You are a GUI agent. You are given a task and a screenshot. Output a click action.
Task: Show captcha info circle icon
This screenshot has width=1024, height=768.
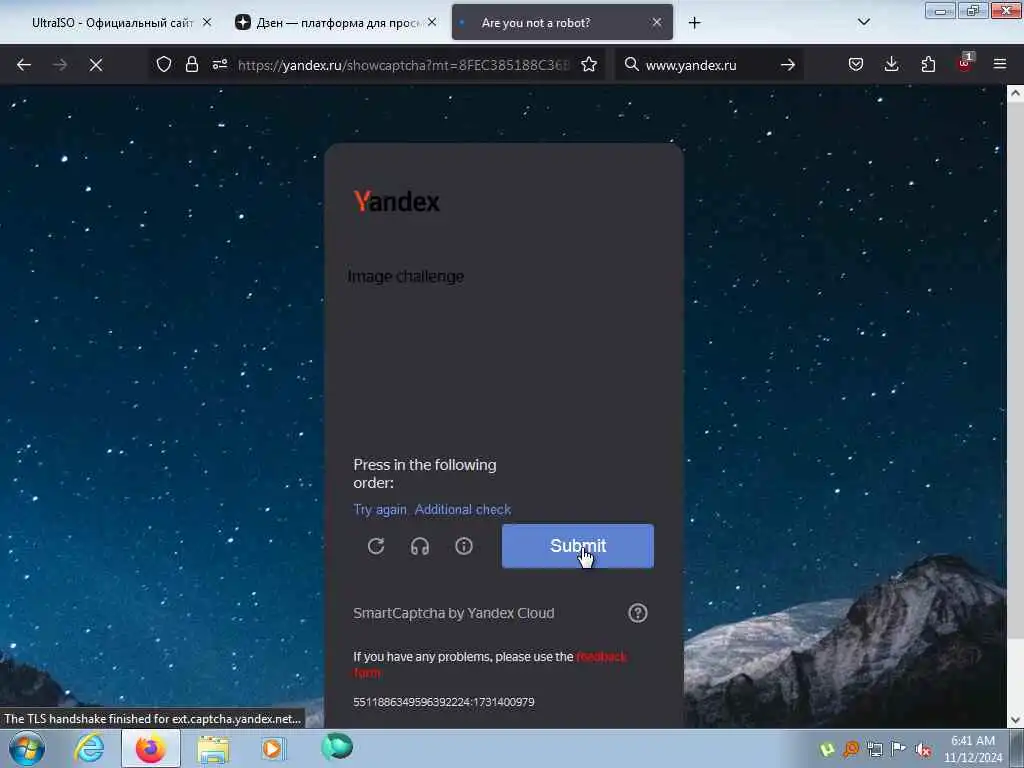(464, 546)
